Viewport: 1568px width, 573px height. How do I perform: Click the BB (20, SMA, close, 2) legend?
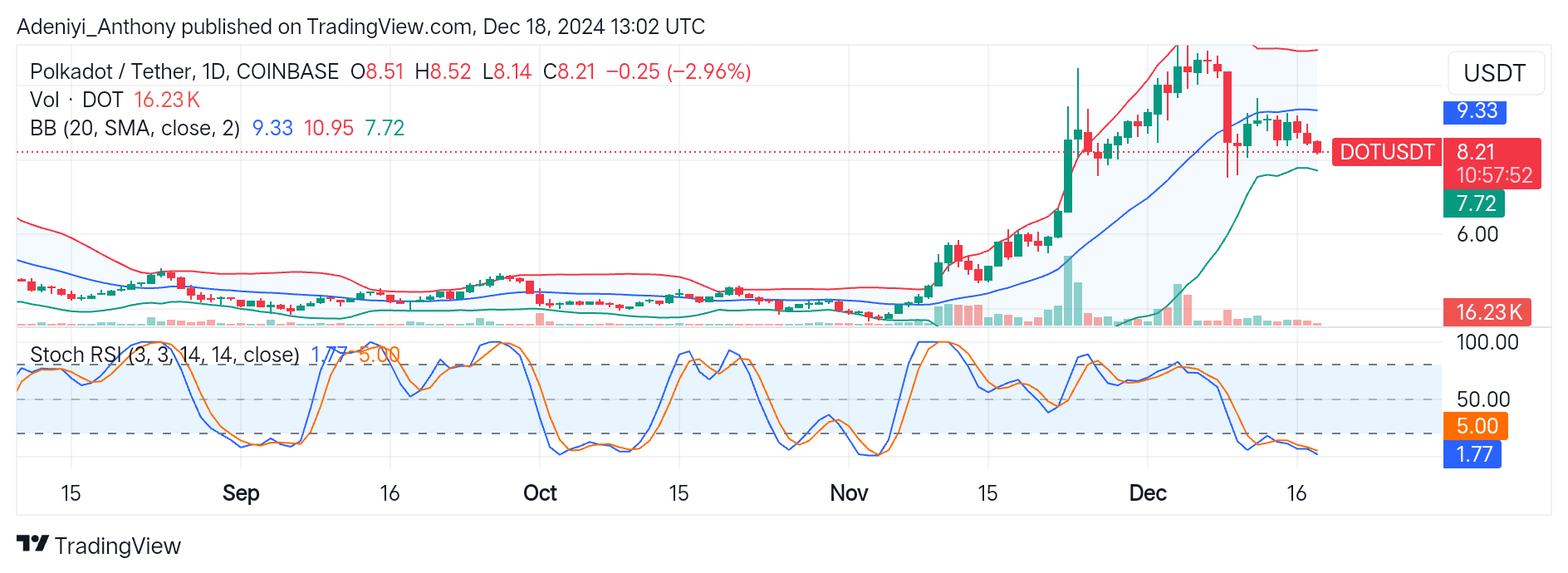(135, 128)
